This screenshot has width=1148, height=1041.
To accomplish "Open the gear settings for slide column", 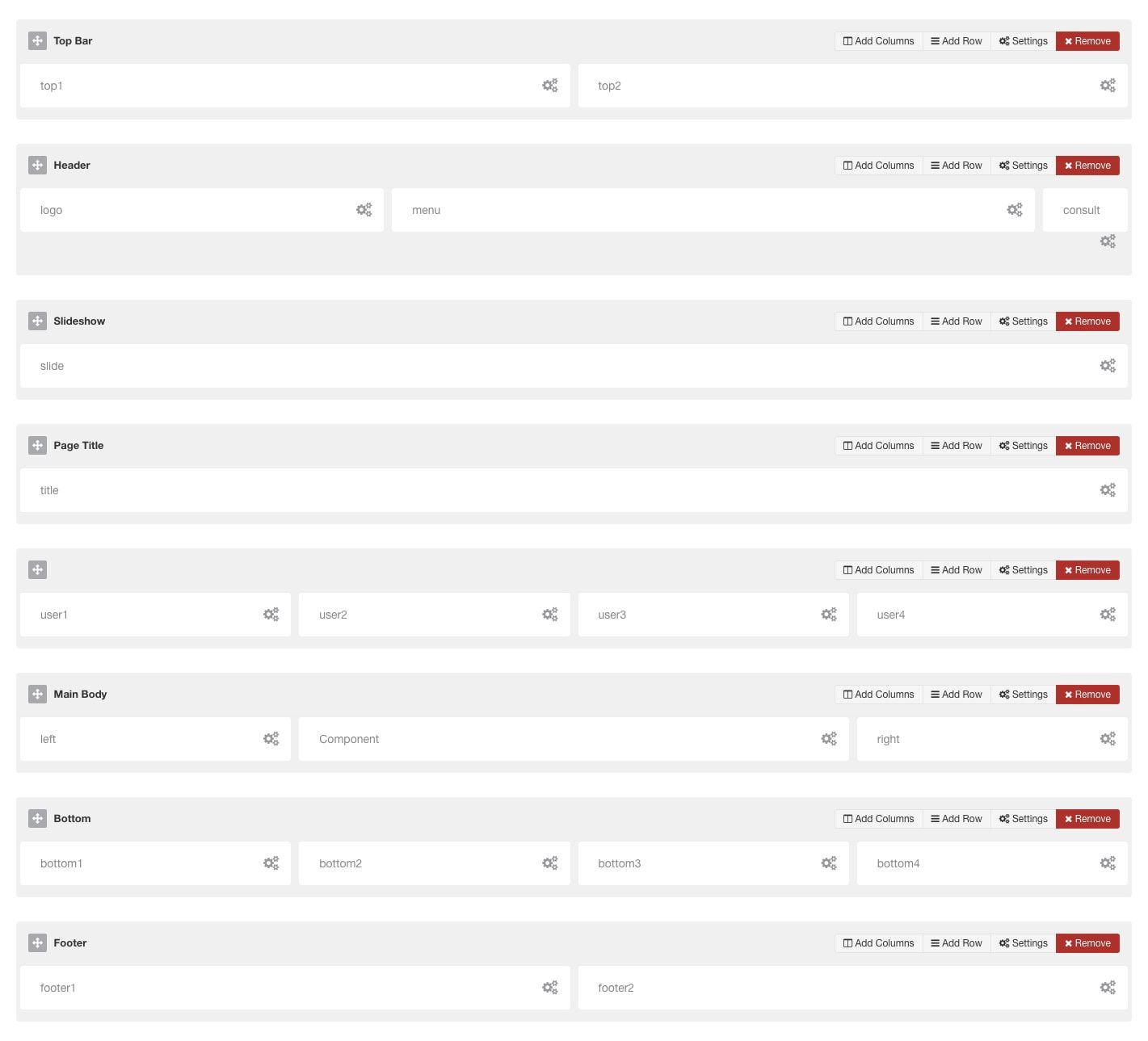I will pyautogui.click(x=1108, y=366).
